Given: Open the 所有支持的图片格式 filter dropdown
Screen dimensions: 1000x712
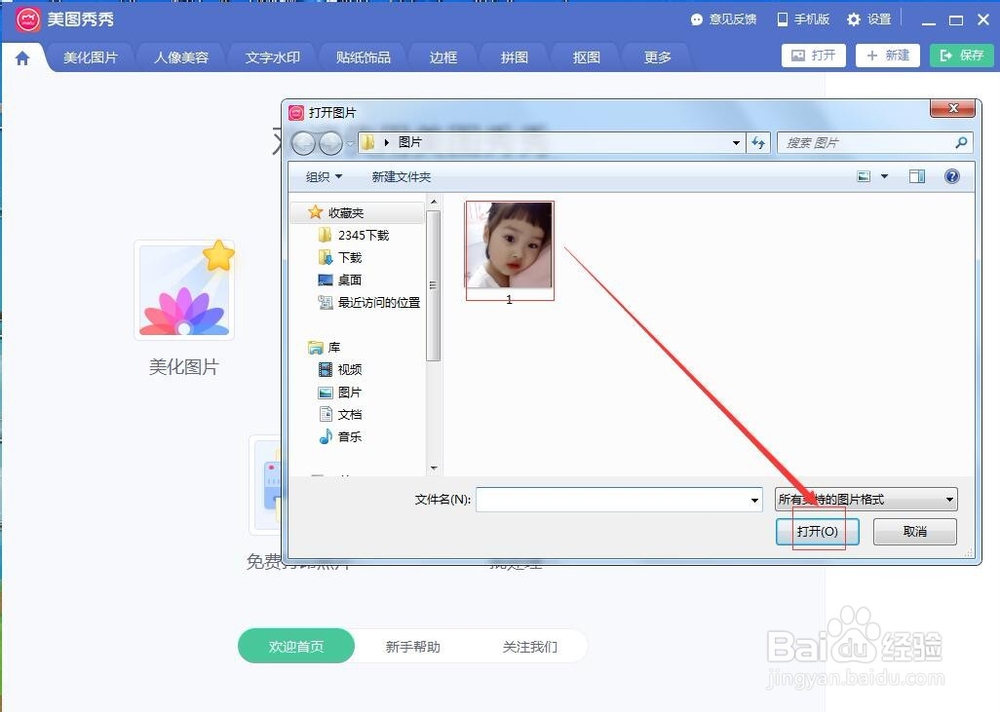Looking at the screenshot, I should pyautogui.click(x=866, y=500).
